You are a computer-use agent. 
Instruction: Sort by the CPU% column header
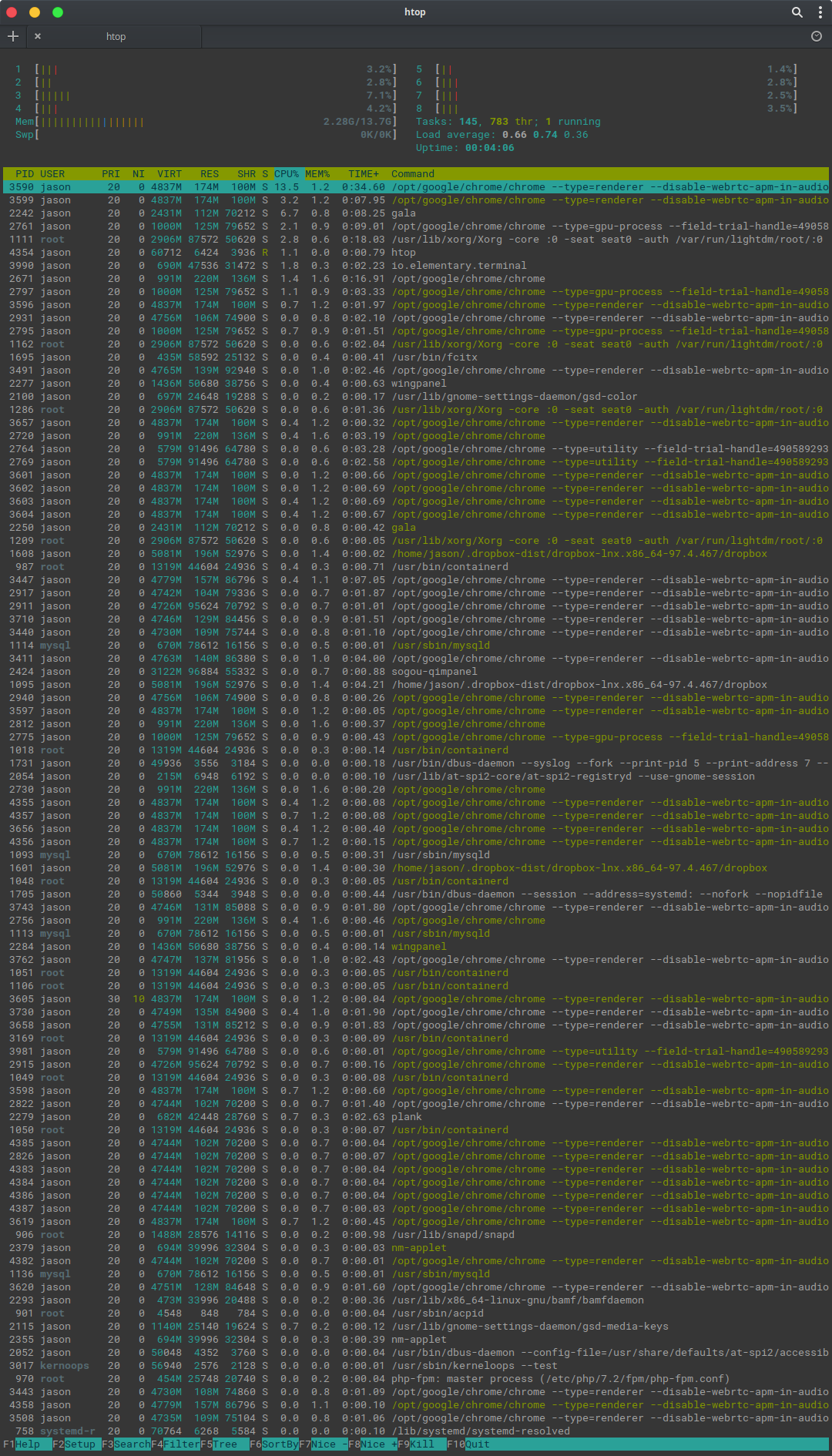tap(287, 174)
